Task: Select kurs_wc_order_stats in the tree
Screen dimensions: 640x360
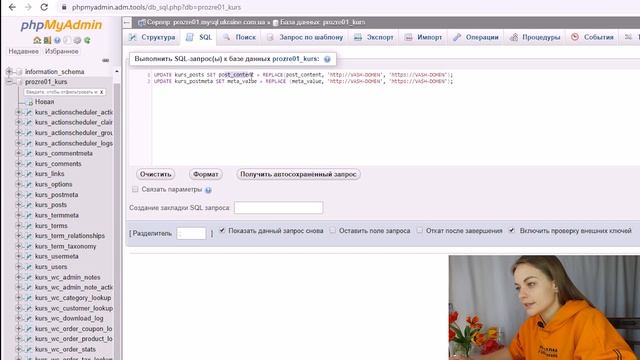Action: pos(65,349)
